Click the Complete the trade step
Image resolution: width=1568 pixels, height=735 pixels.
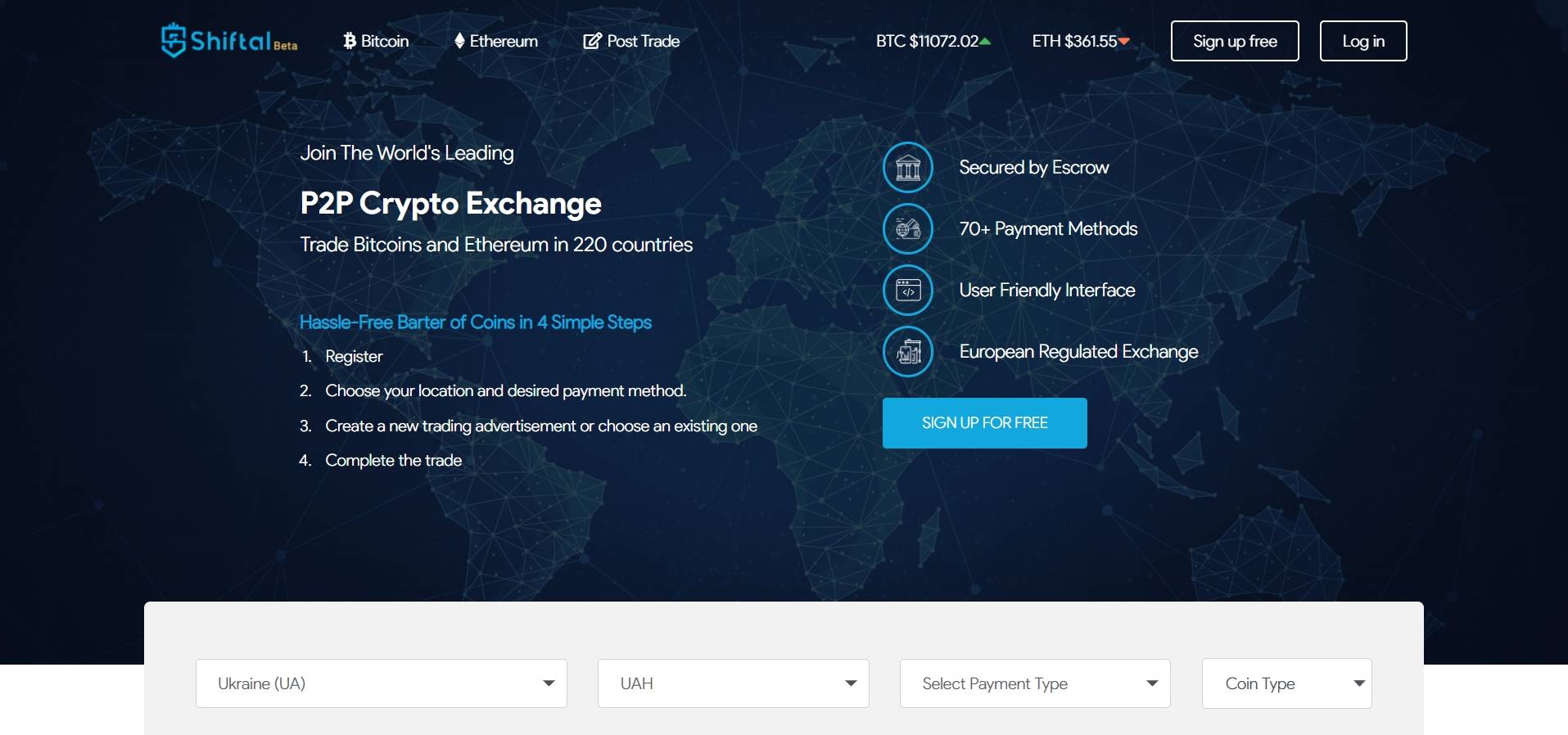(394, 461)
